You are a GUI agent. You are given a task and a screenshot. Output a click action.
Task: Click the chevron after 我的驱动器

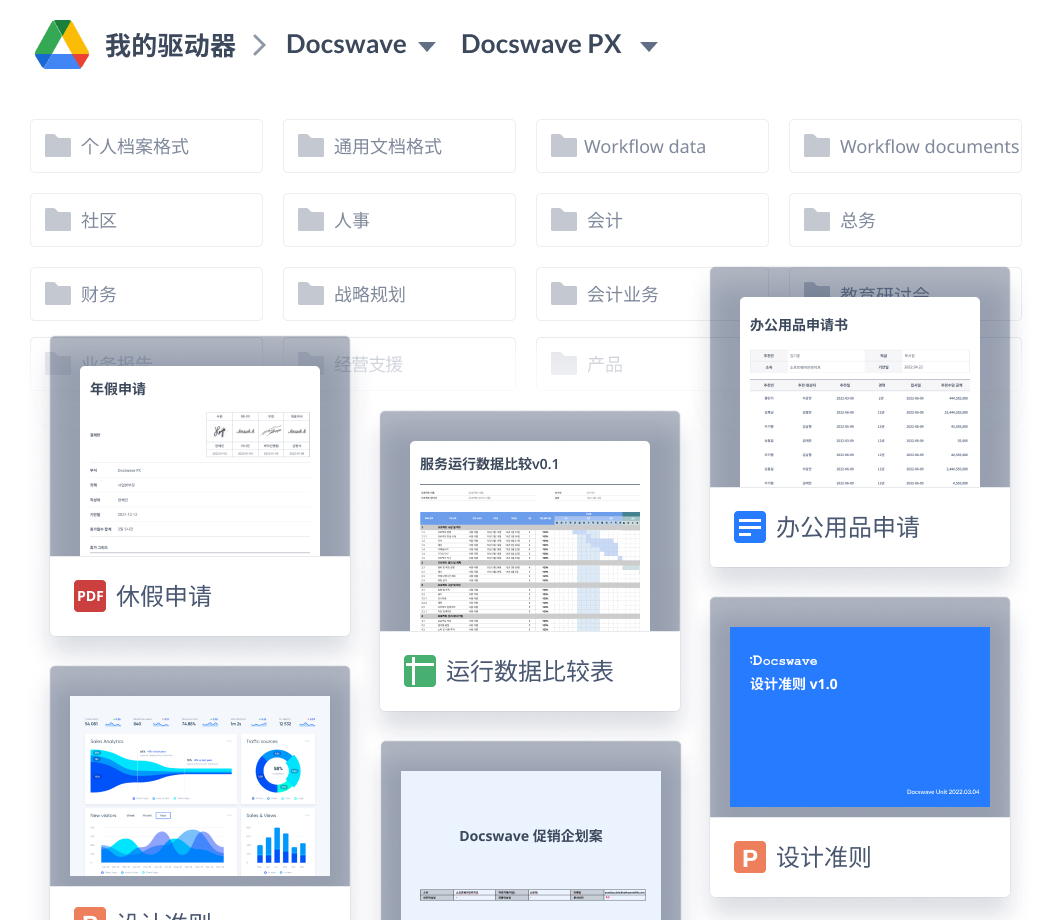tap(260, 45)
